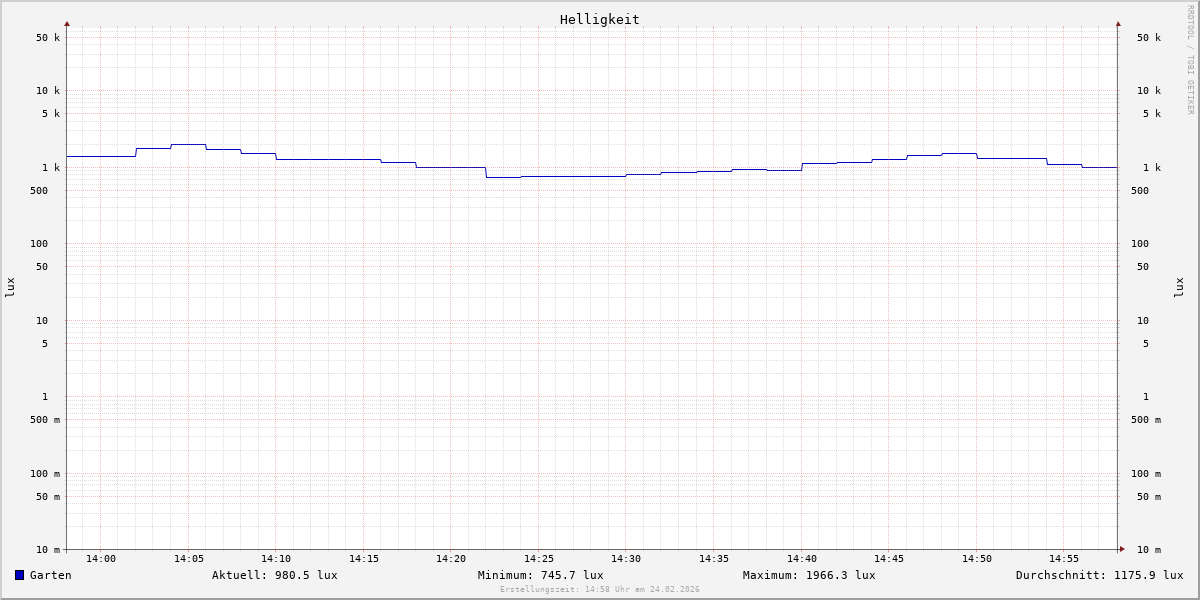Click the right vertical lux axis label

pyautogui.click(x=1179, y=287)
